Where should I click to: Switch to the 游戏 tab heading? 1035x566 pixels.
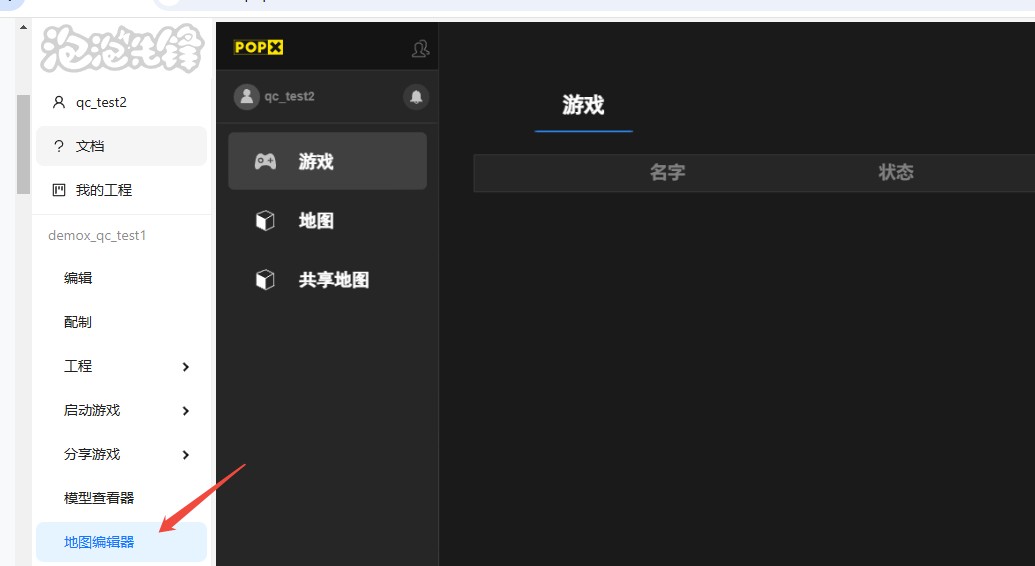pos(584,105)
